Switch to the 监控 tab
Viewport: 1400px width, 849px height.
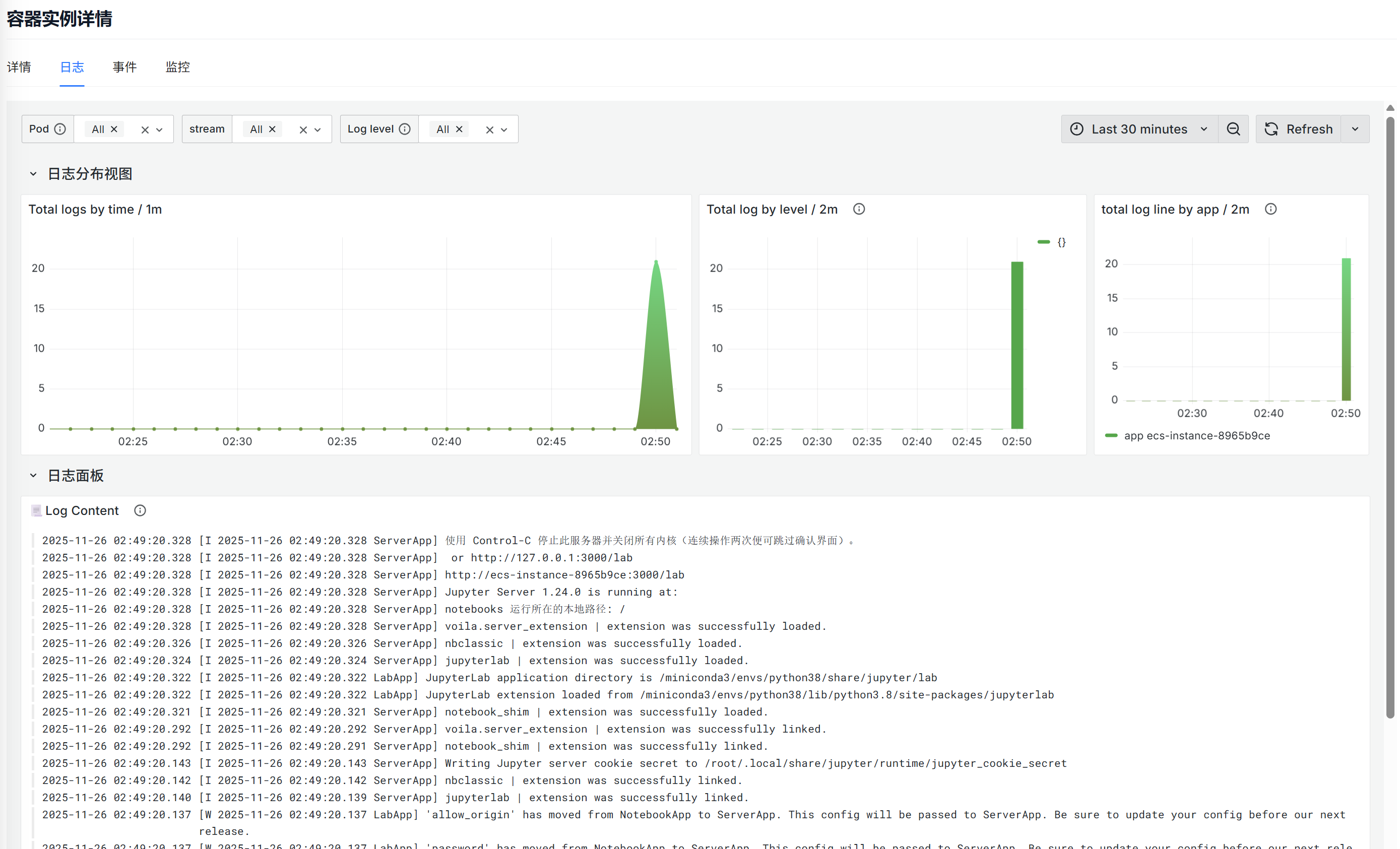(x=177, y=67)
